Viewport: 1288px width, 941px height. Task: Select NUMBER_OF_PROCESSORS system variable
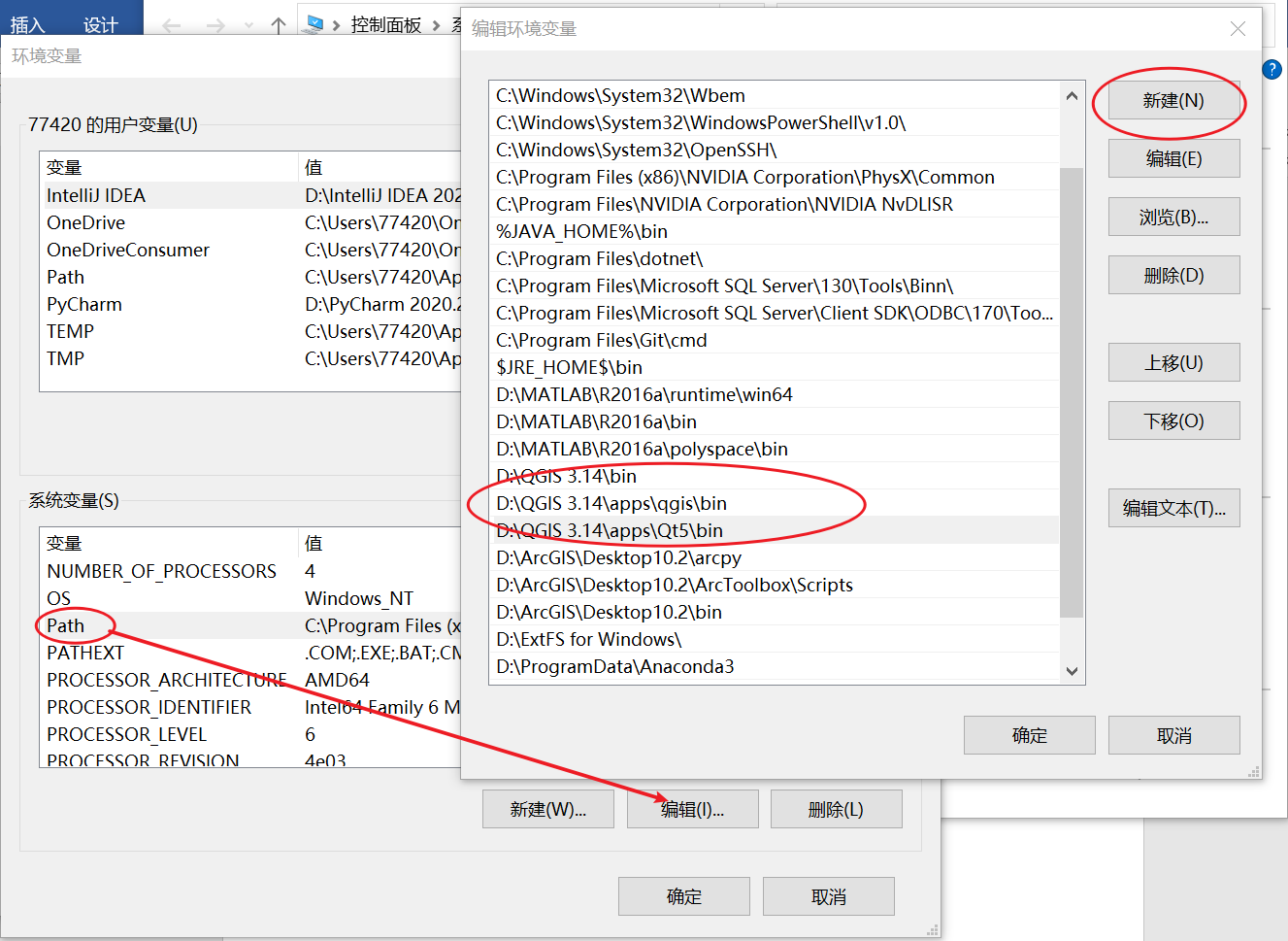[x=250, y=571]
